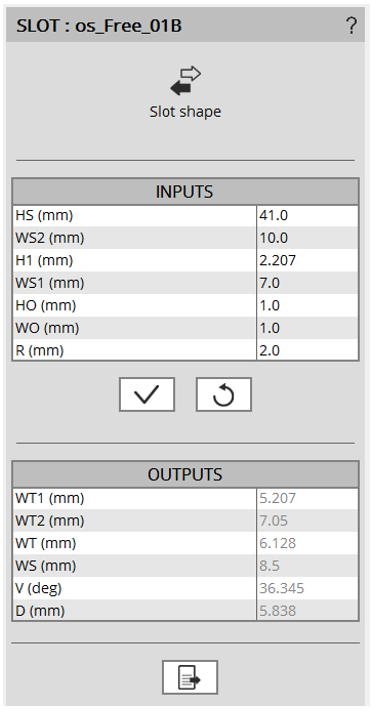
Task: Apply inputs with the checkmark button
Action: point(147,394)
